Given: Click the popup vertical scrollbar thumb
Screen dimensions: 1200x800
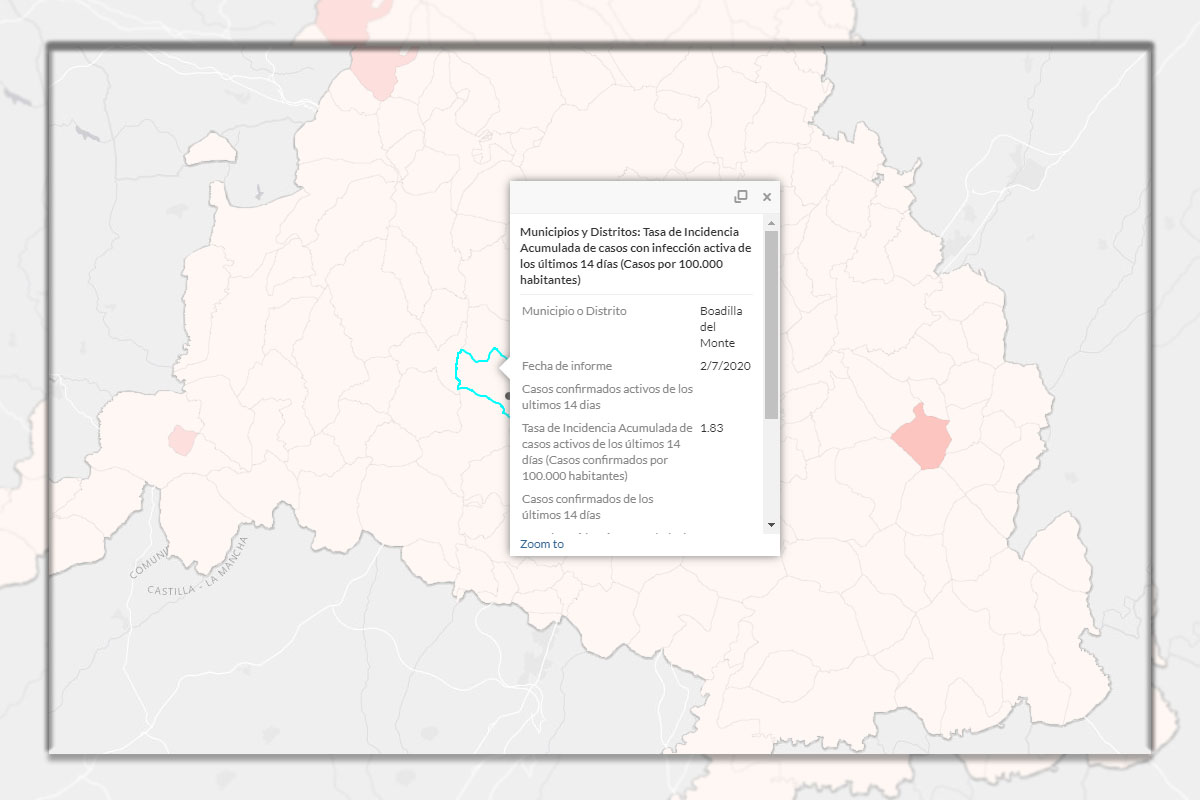Looking at the screenshot, I should coord(771,324).
